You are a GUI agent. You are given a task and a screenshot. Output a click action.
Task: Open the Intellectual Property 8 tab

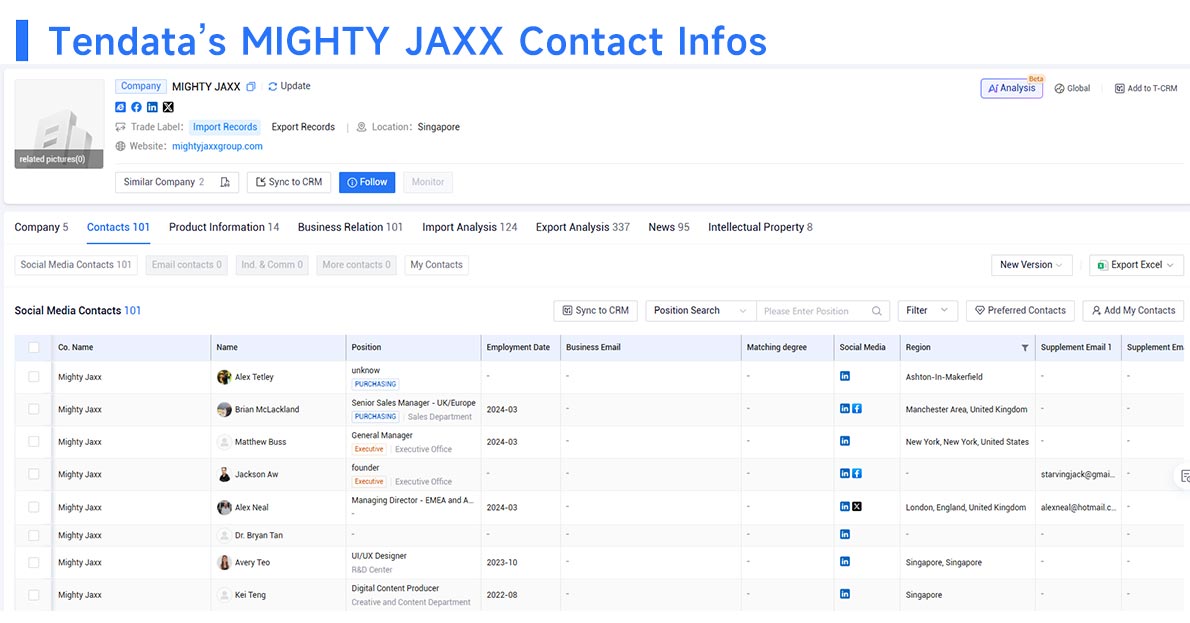click(x=760, y=227)
